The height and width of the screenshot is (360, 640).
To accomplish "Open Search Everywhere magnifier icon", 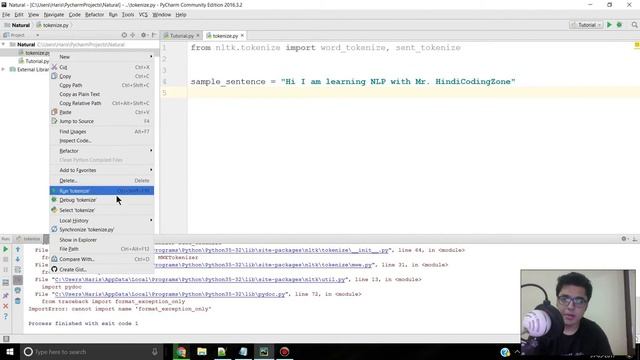I will point(634,25).
